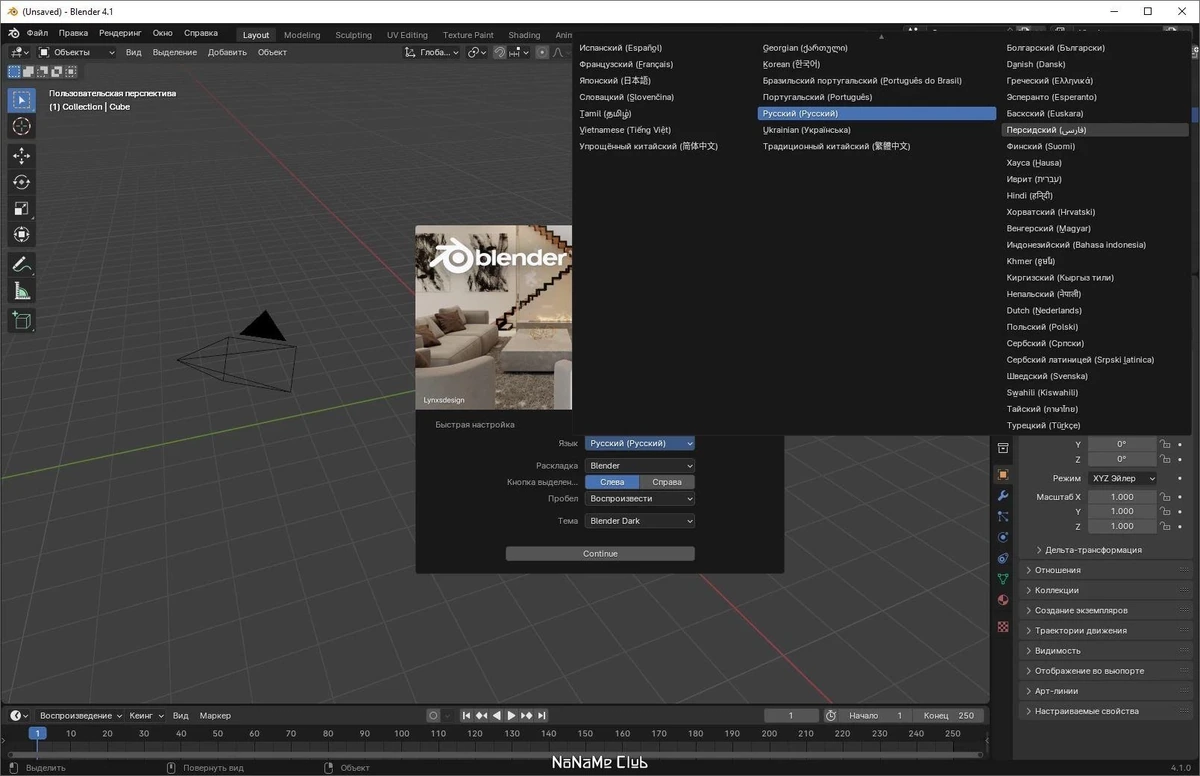Open the Пробел spacebar action dropdown

640,498
